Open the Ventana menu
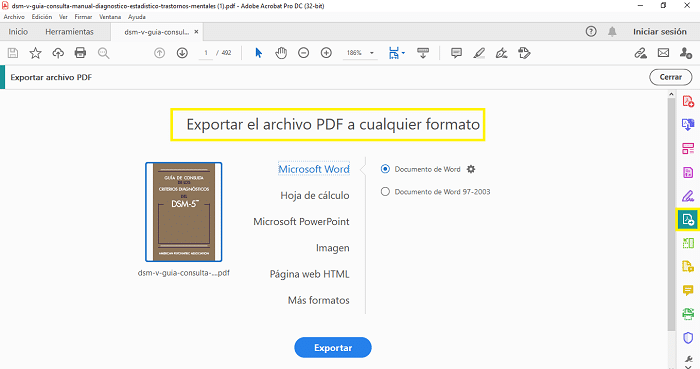 (x=110, y=17)
